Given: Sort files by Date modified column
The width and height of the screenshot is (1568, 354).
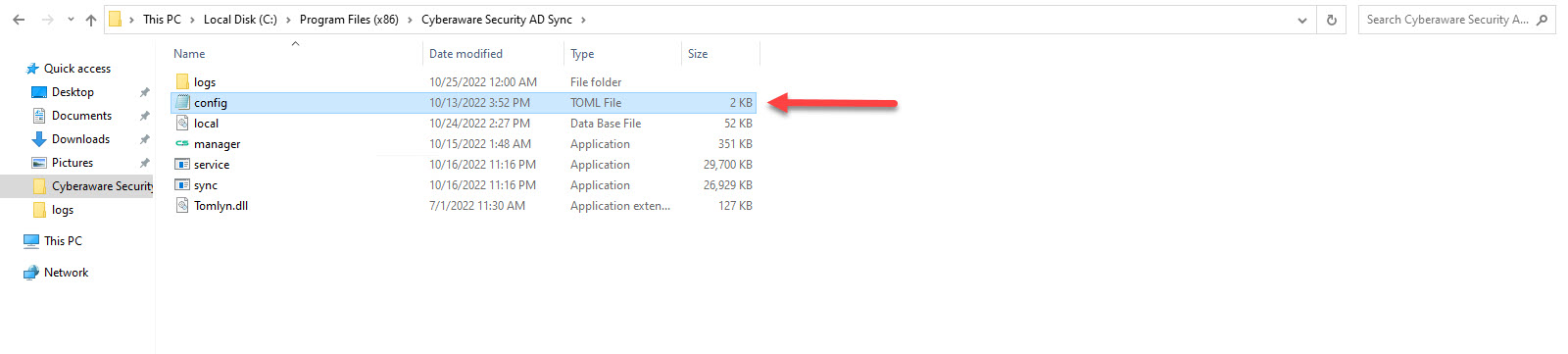Looking at the screenshot, I should point(465,54).
